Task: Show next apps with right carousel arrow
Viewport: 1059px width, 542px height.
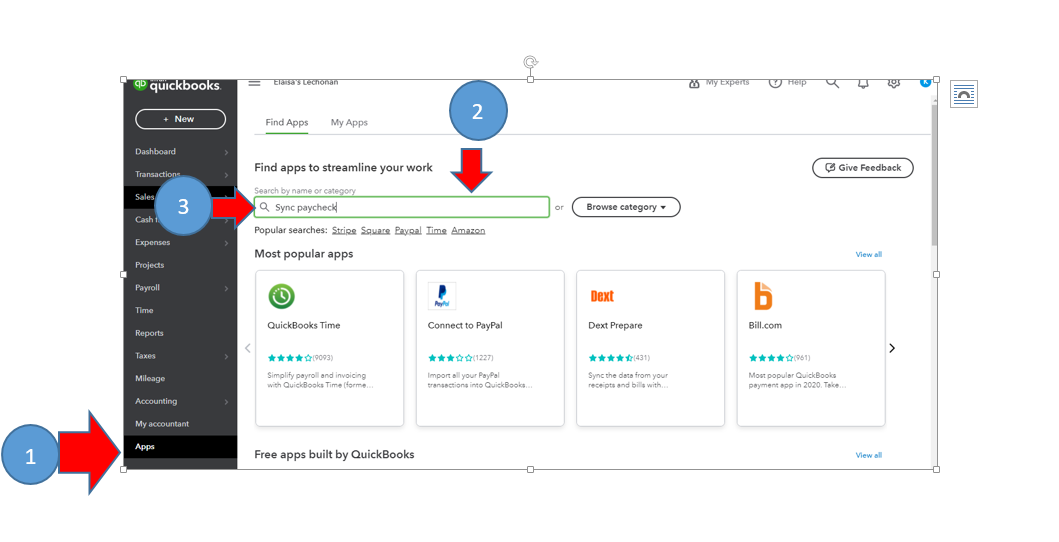Action: [x=892, y=348]
